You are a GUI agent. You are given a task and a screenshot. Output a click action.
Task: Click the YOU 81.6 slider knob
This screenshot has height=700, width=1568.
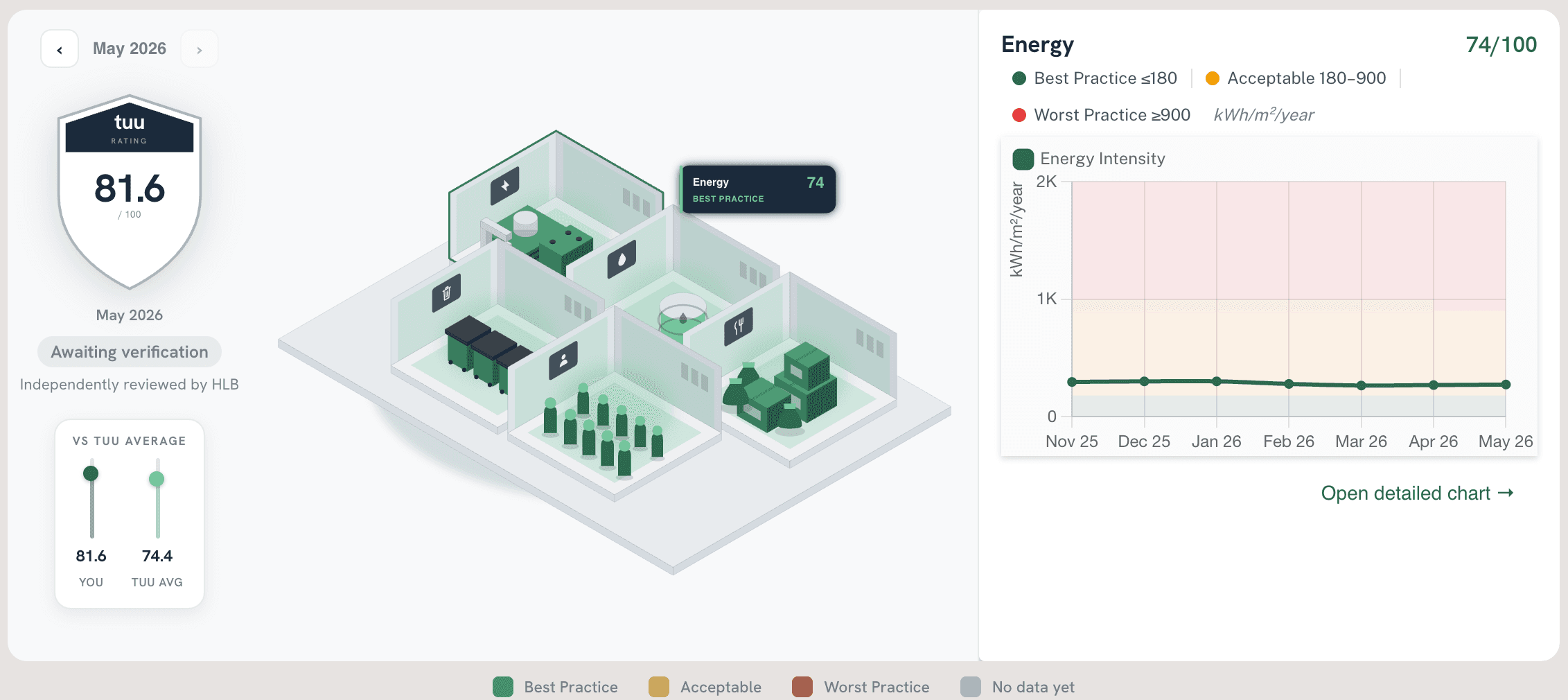(91, 473)
